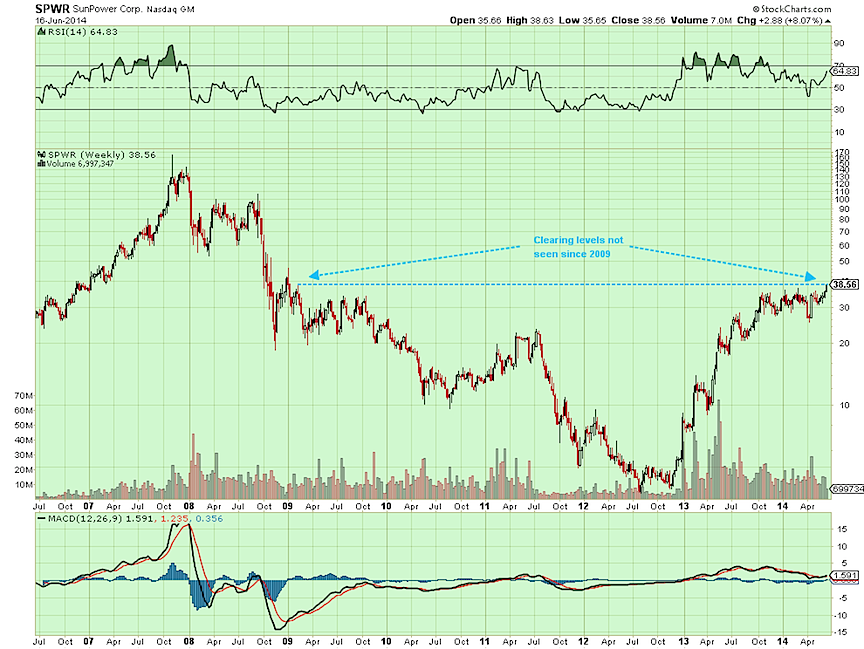Click the 10 label on the price axis
The image size is (864, 649).
(844, 405)
